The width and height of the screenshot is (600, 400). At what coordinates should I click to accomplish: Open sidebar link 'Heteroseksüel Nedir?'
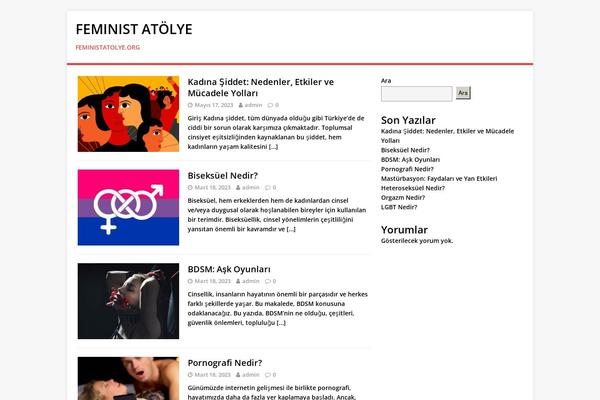[x=412, y=188]
